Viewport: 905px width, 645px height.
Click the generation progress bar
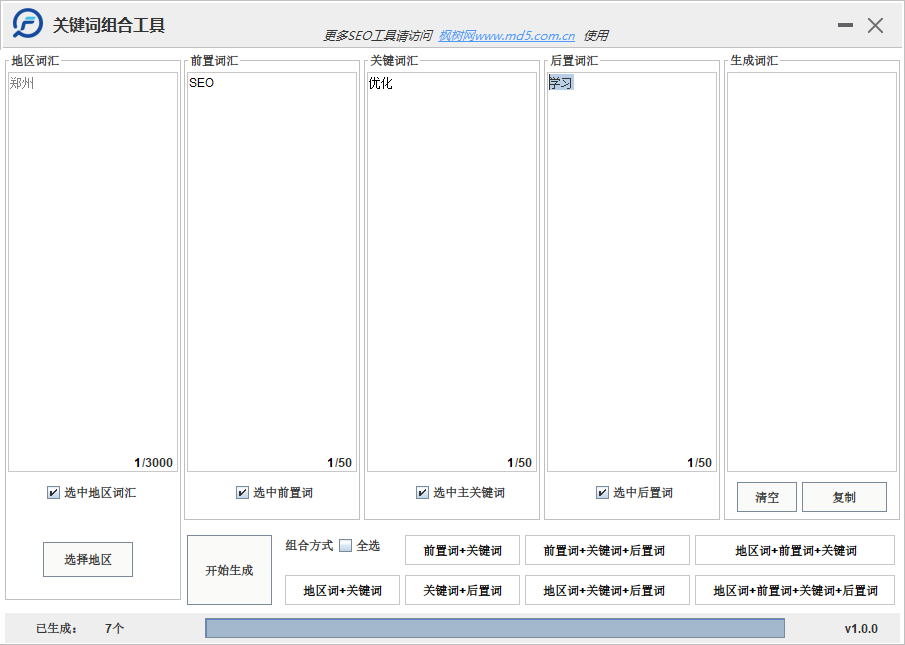coord(495,628)
